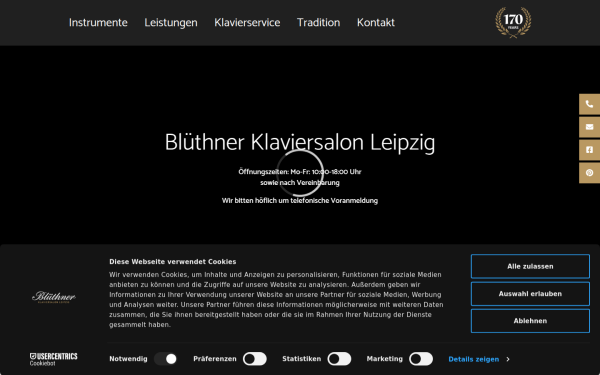Open the phone contact side icon
The image size is (600, 375).
click(x=589, y=104)
